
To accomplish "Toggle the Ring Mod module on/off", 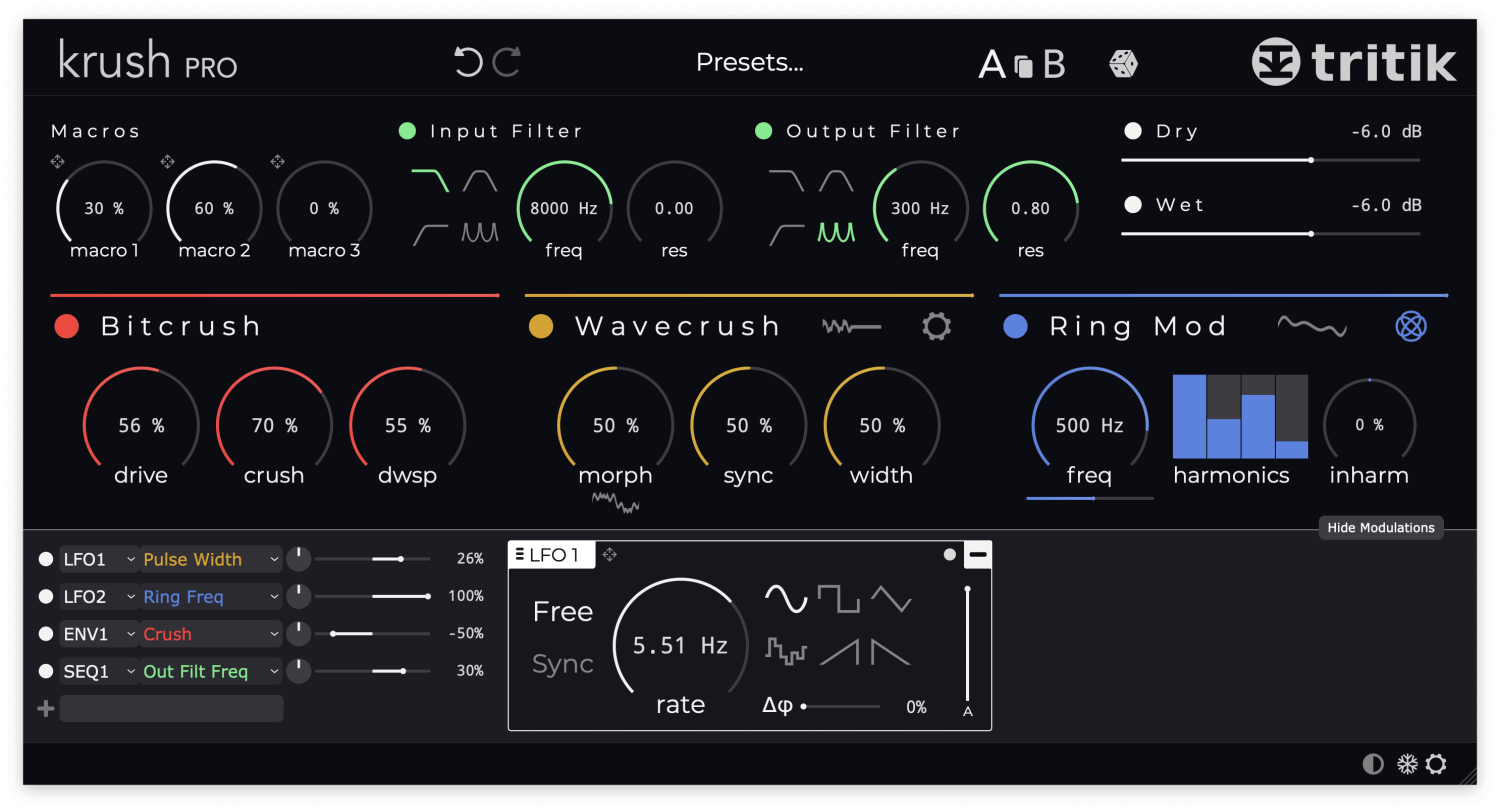I will point(1015,327).
